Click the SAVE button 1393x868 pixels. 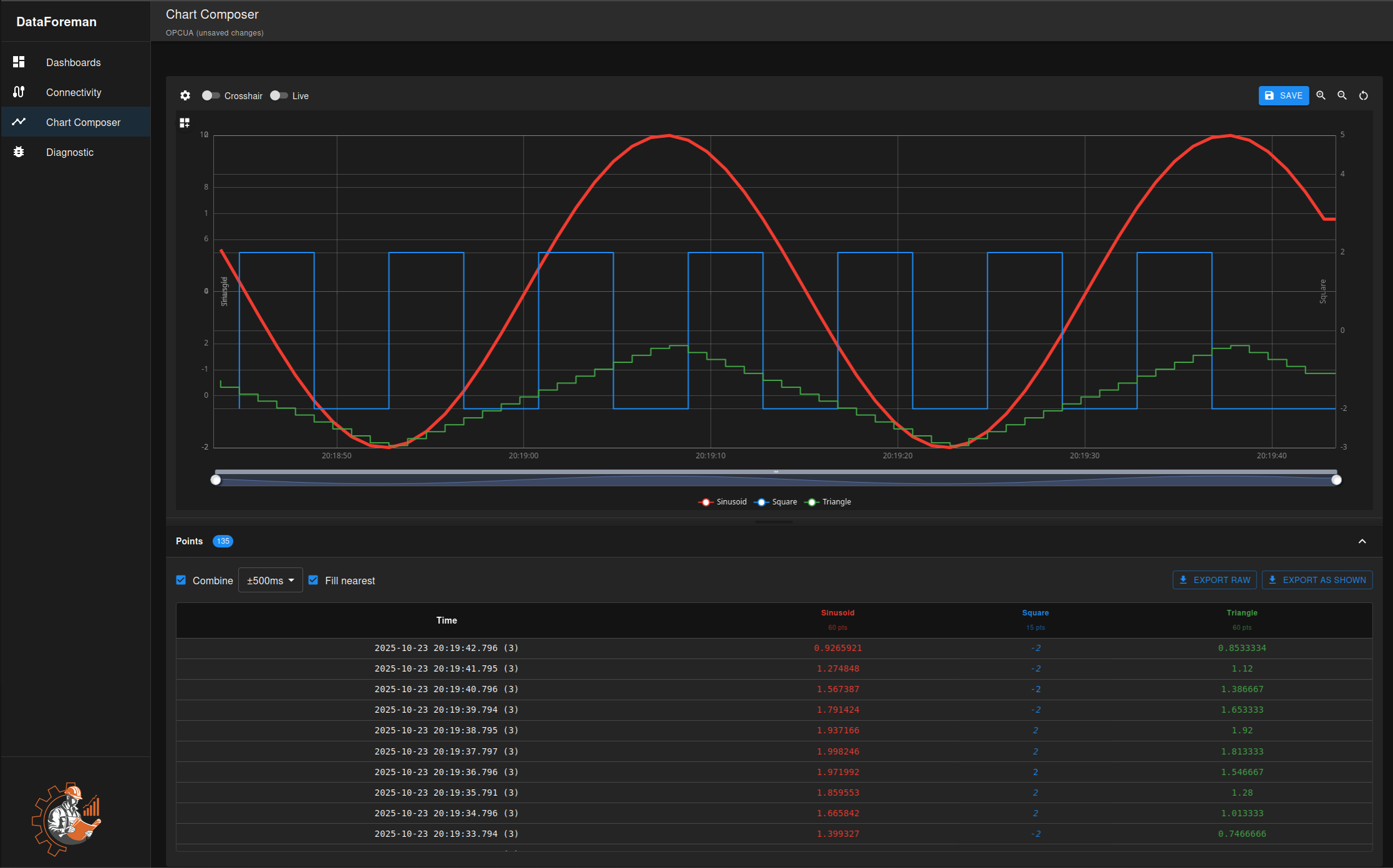tap(1283, 95)
